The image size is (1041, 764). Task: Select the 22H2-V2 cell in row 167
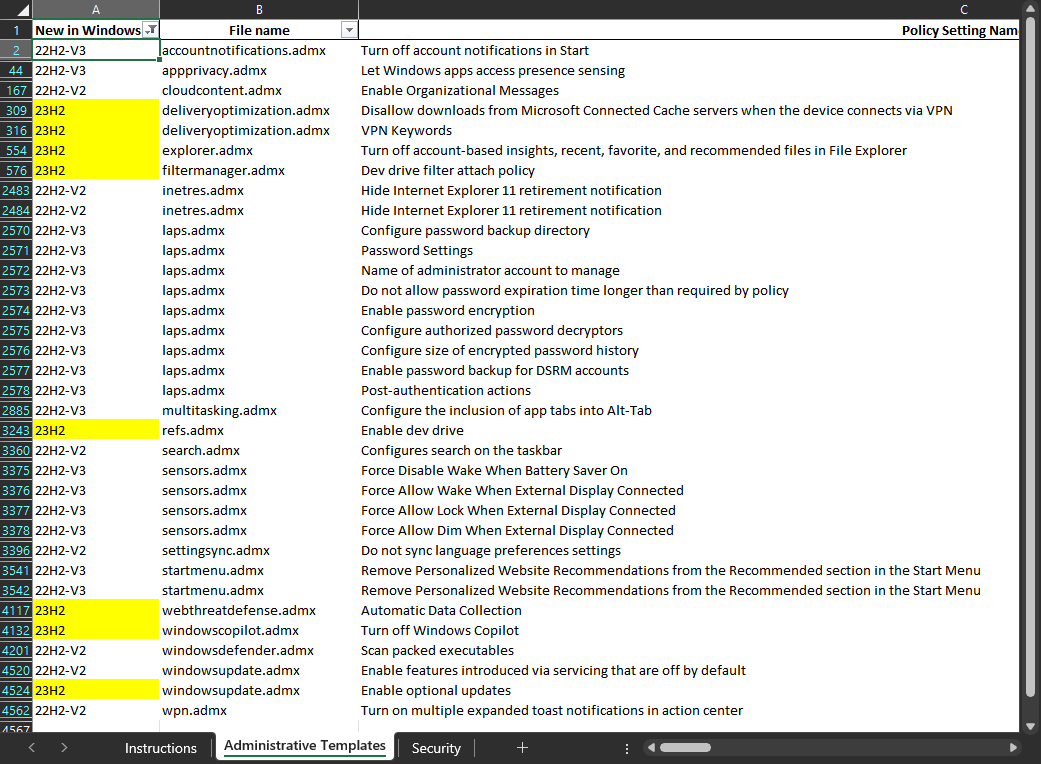point(96,90)
